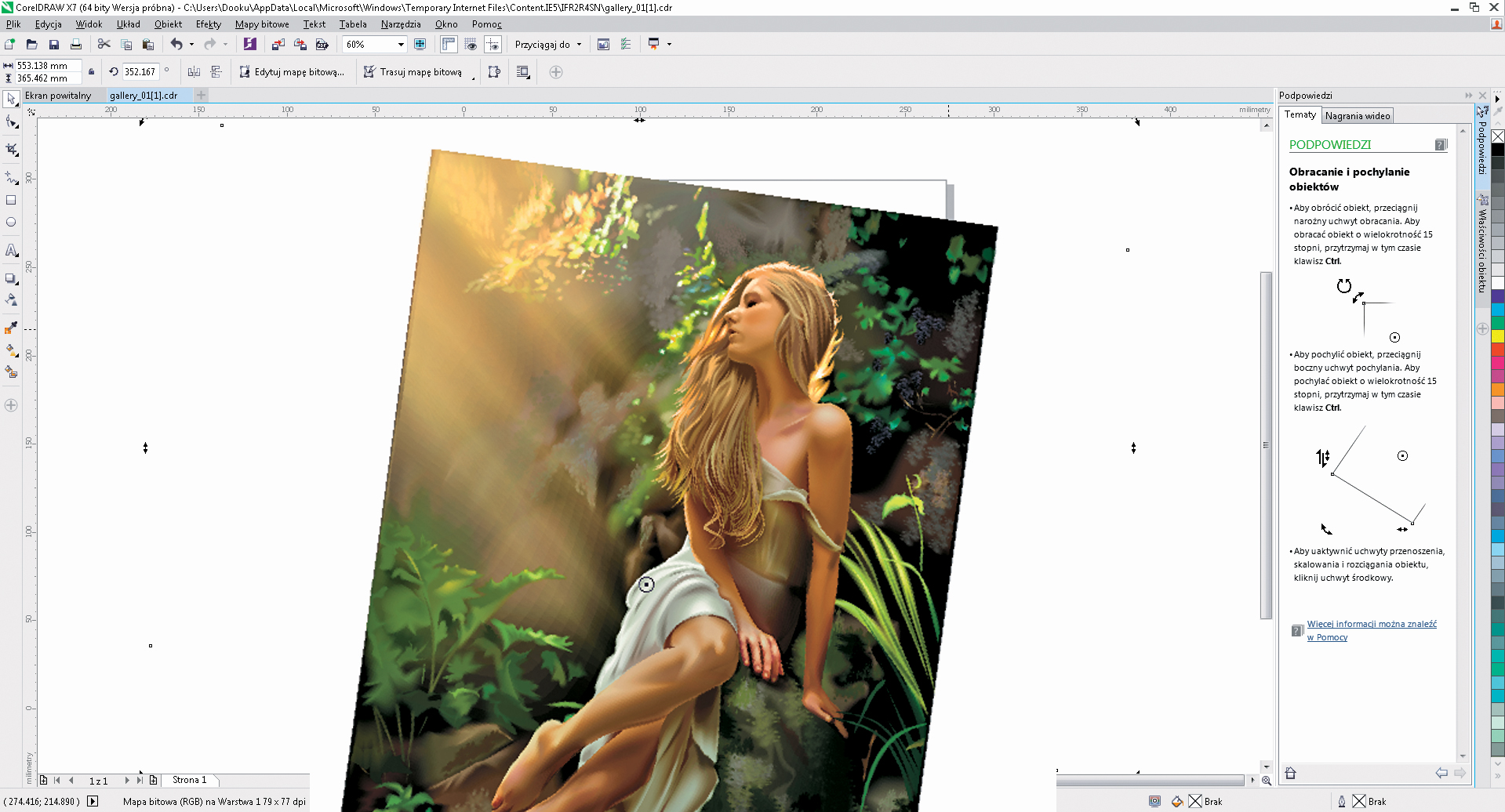The width and height of the screenshot is (1505, 812).
Task: Open the zoom level dropdown
Action: point(401,45)
